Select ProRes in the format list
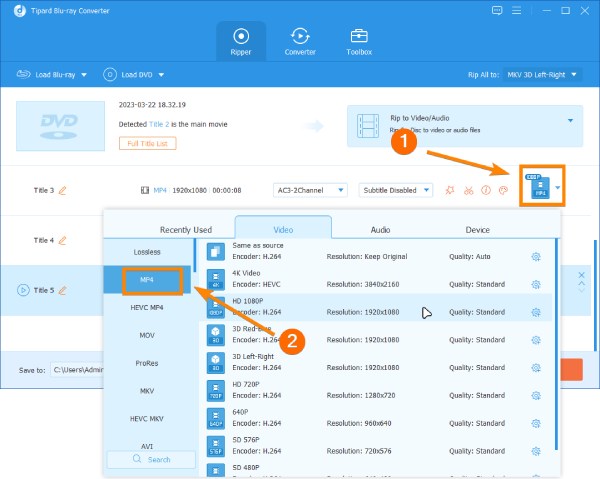The image size is (600, 479). pyautogui.click(x=147, y=363)
